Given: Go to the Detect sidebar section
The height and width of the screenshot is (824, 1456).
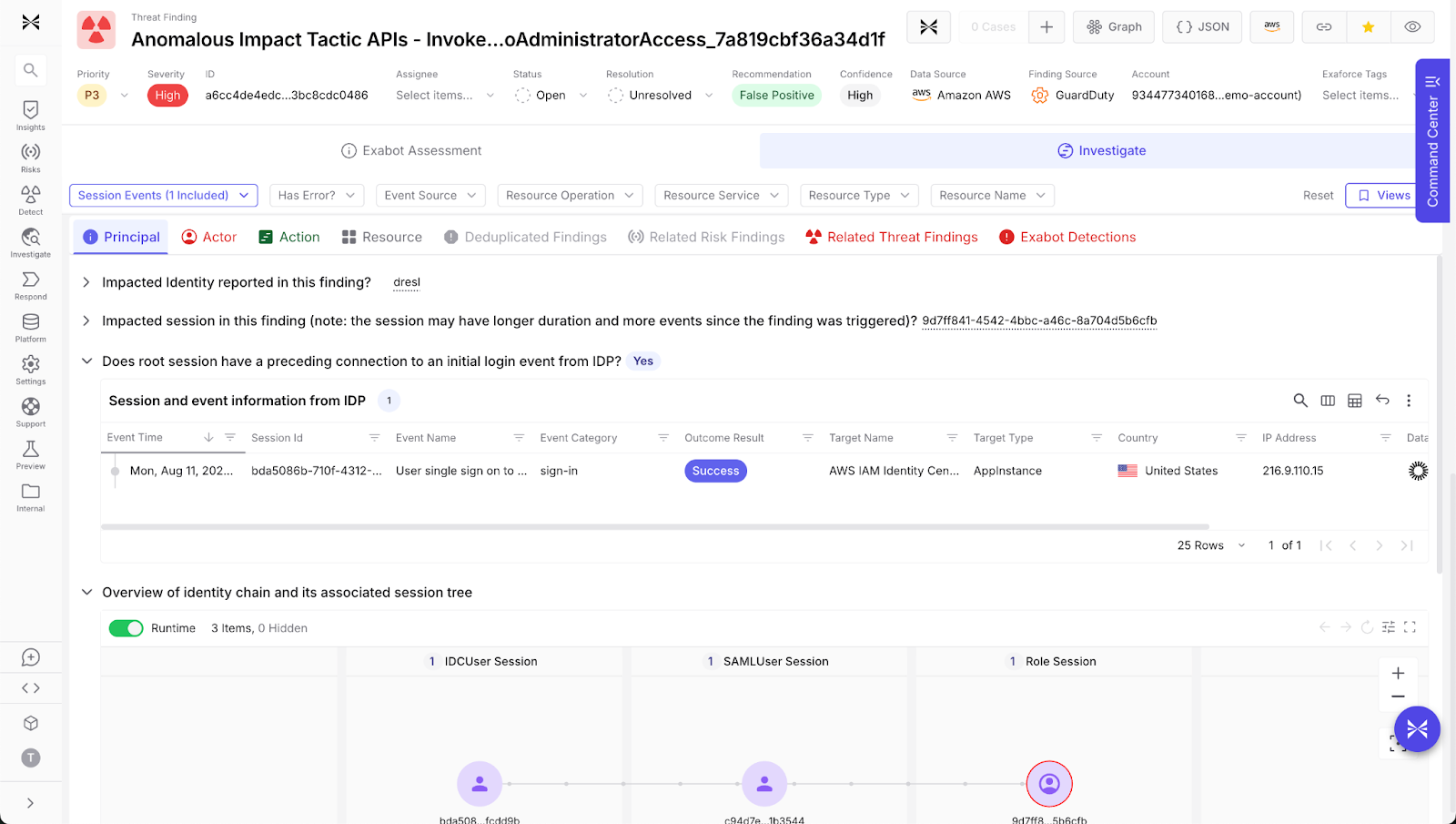Looking at the screenshot, I should pyautogui.click(x=30, y=199).
